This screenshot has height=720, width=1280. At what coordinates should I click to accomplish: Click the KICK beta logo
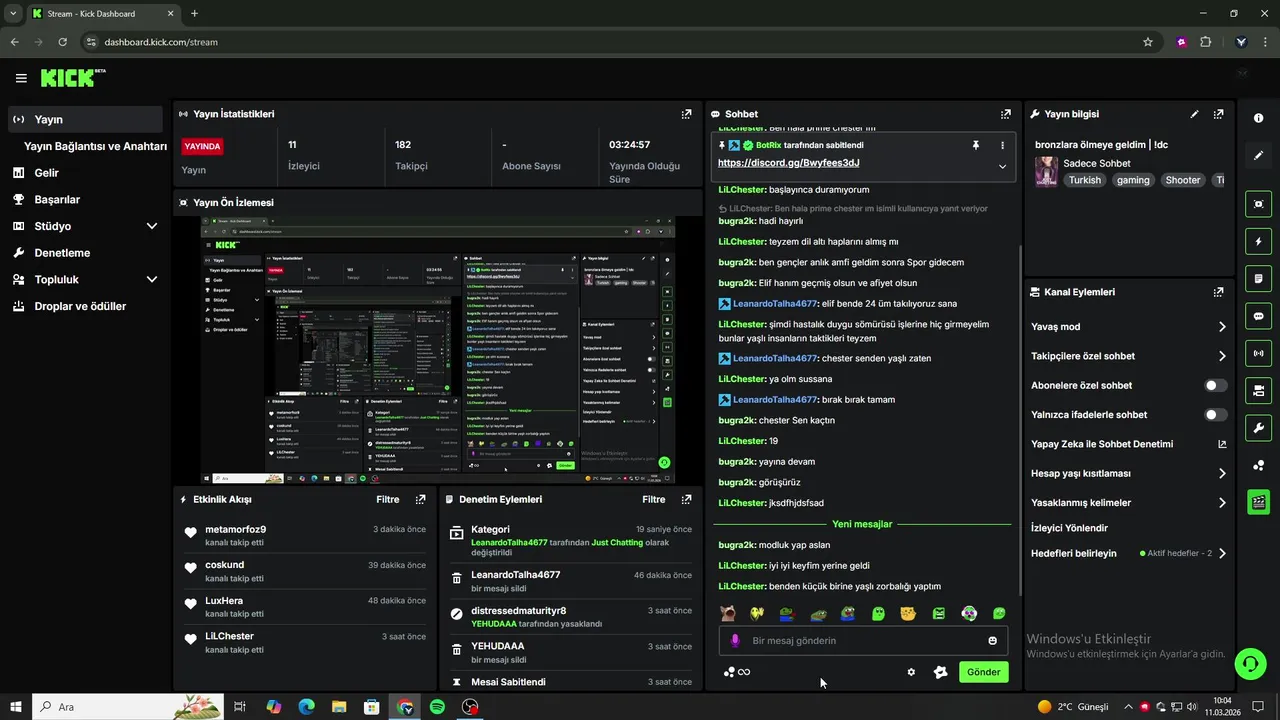tap(73, 78)
